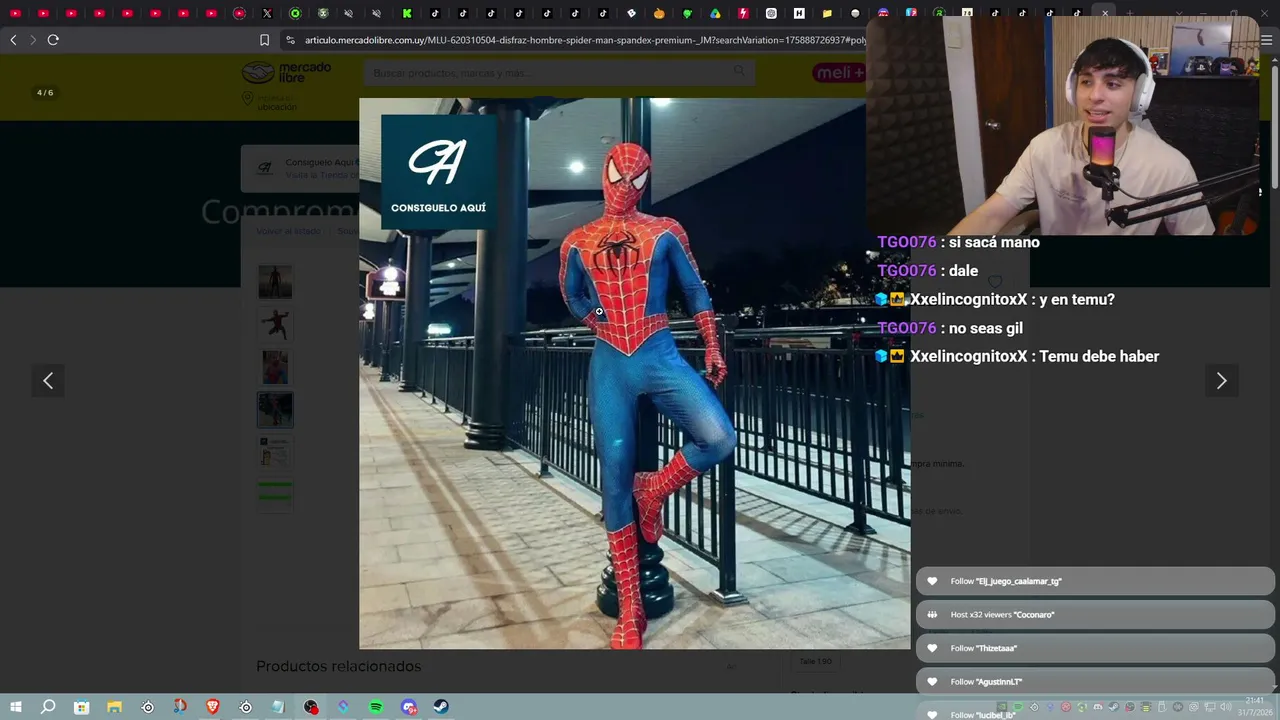Reload the MercadoLibre page
The height and width of the screenshot is (720, 1280).
[x=53, y=40]
